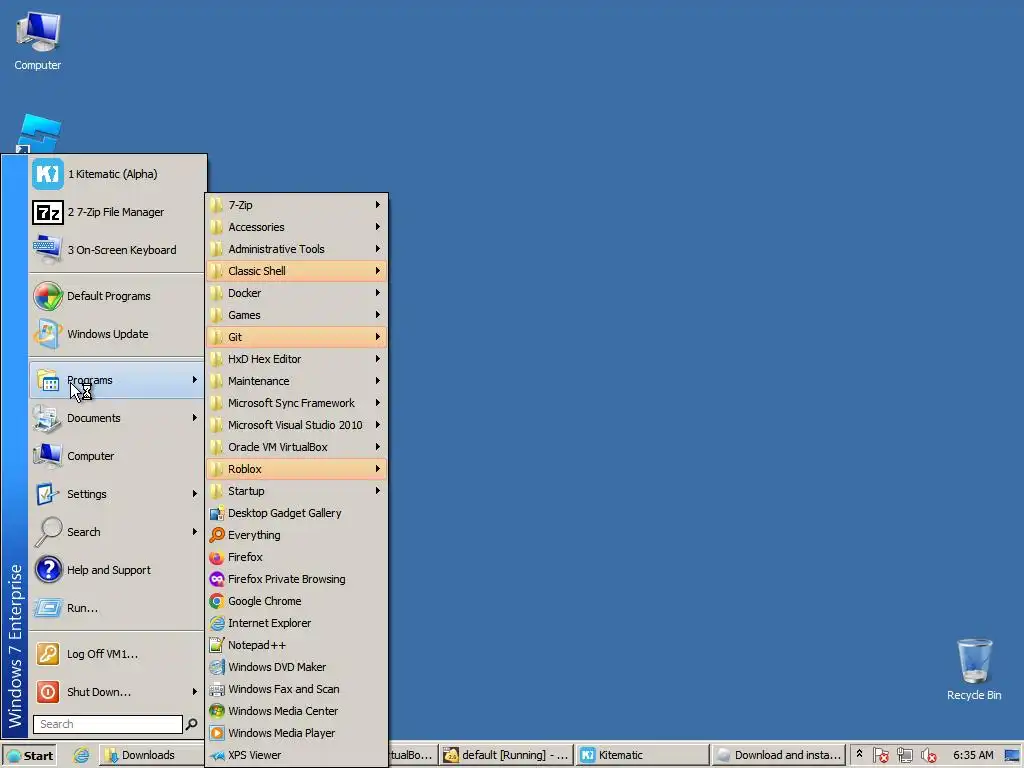This screenshot has height=768, width=1024.
Task: Open the Programs menu entry
Action: pyautogui.click(x=117, y=380)
